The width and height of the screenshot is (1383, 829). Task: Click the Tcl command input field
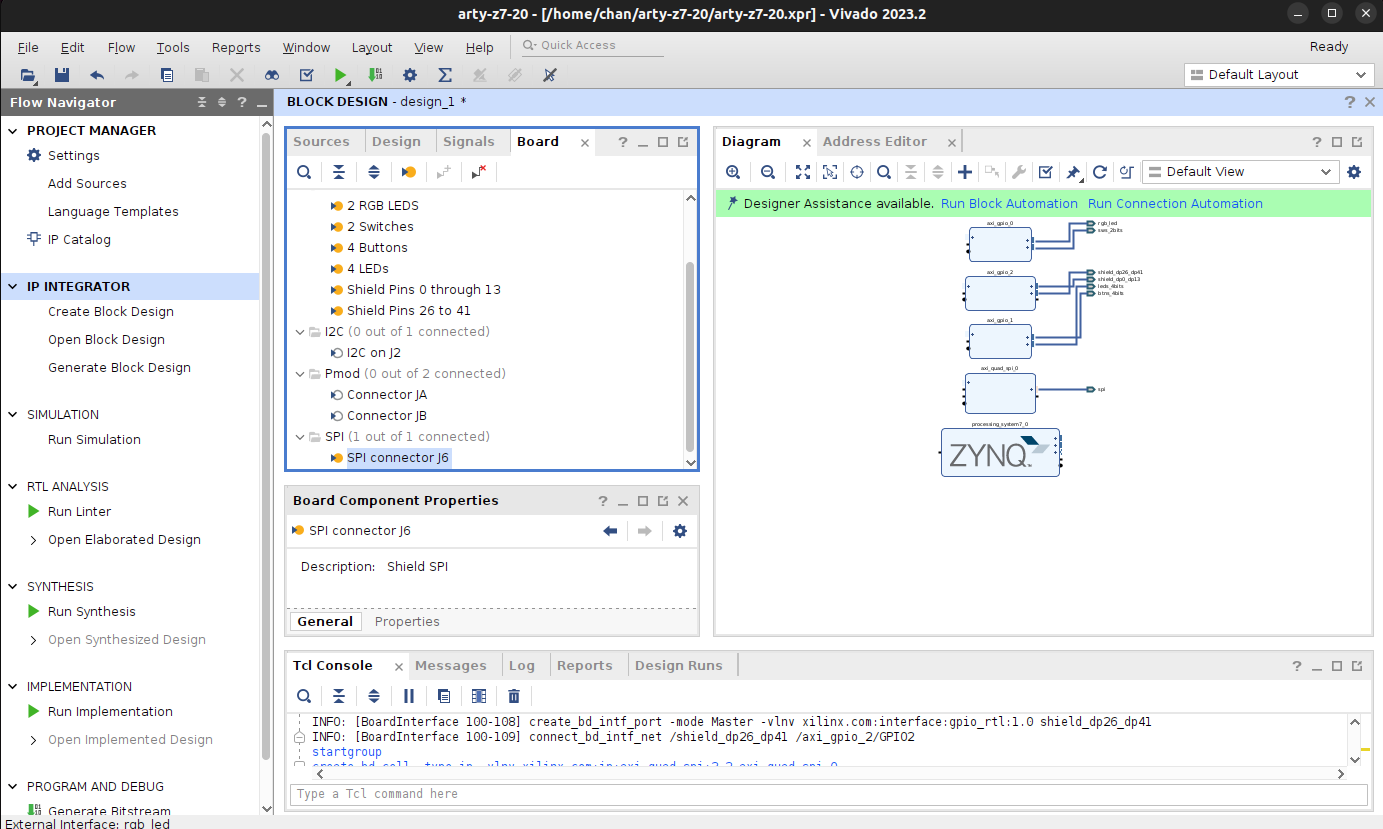828,794
